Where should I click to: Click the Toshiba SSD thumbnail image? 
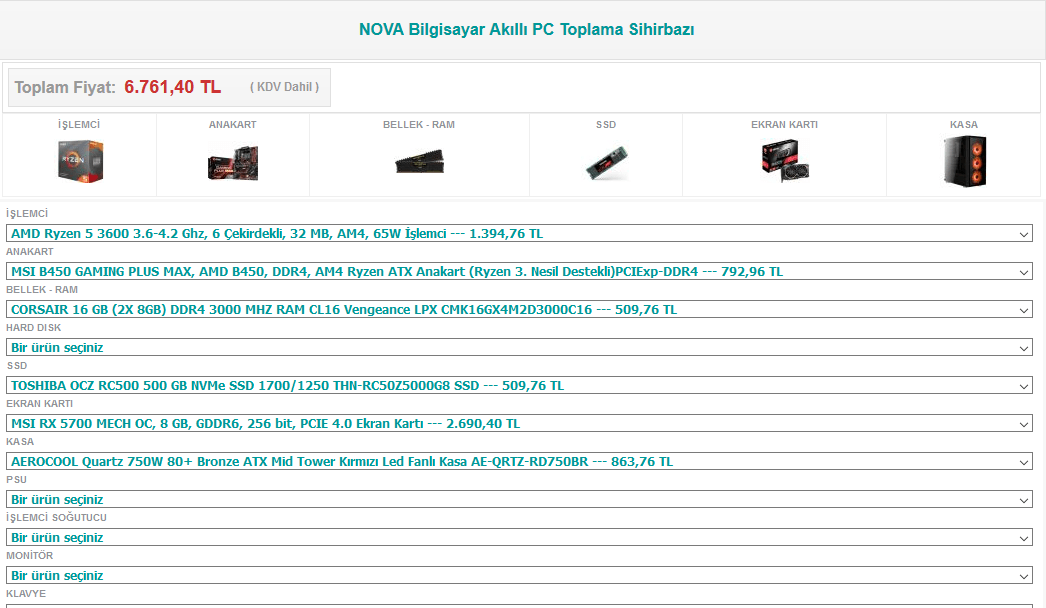click(606, 163)
